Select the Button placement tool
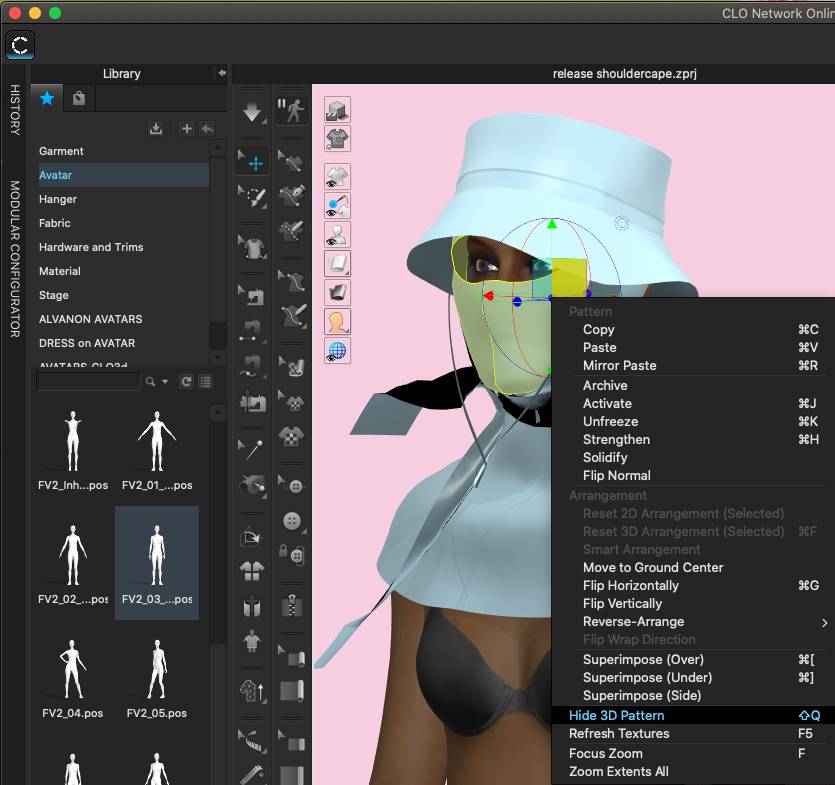 pyautogui.click(x=292, y=521)
